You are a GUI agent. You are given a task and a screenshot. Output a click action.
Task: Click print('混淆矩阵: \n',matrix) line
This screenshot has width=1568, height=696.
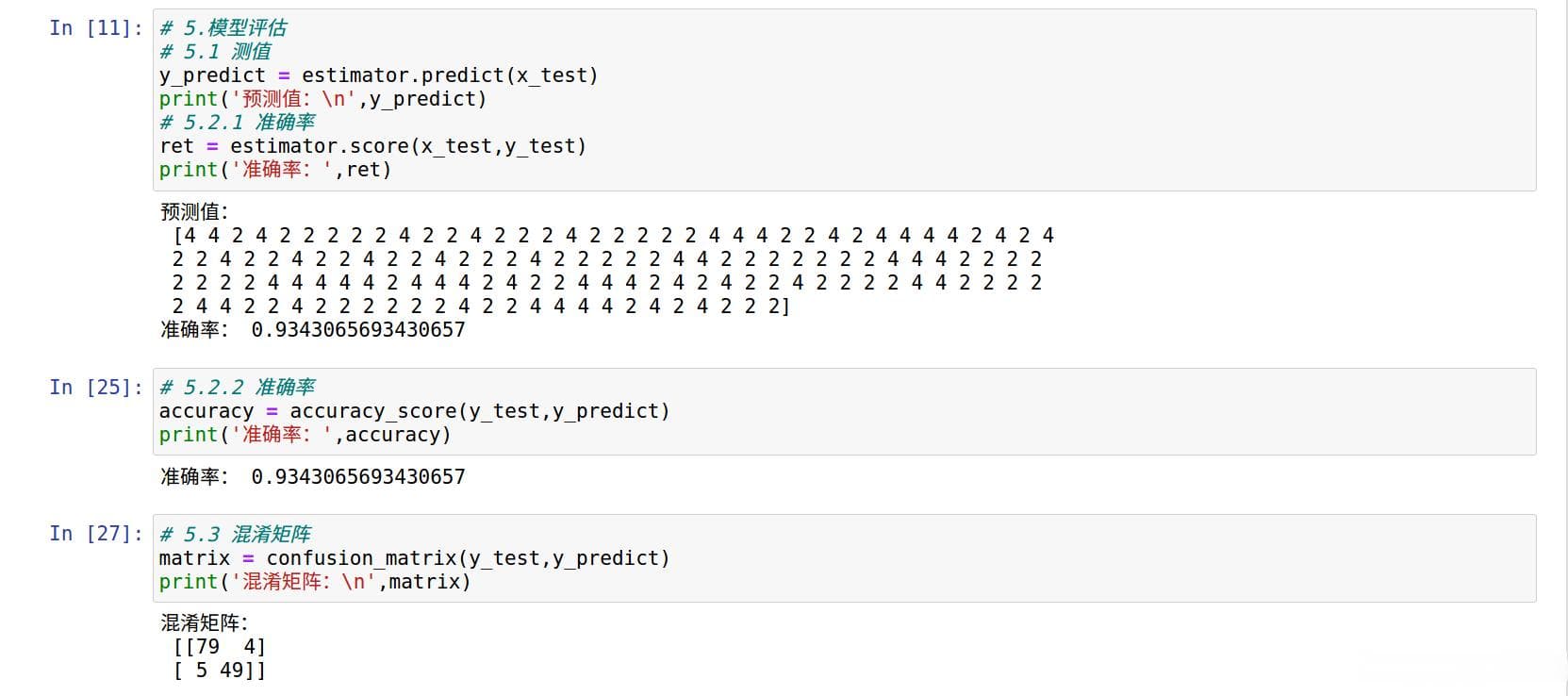click(x=314, y=582)
